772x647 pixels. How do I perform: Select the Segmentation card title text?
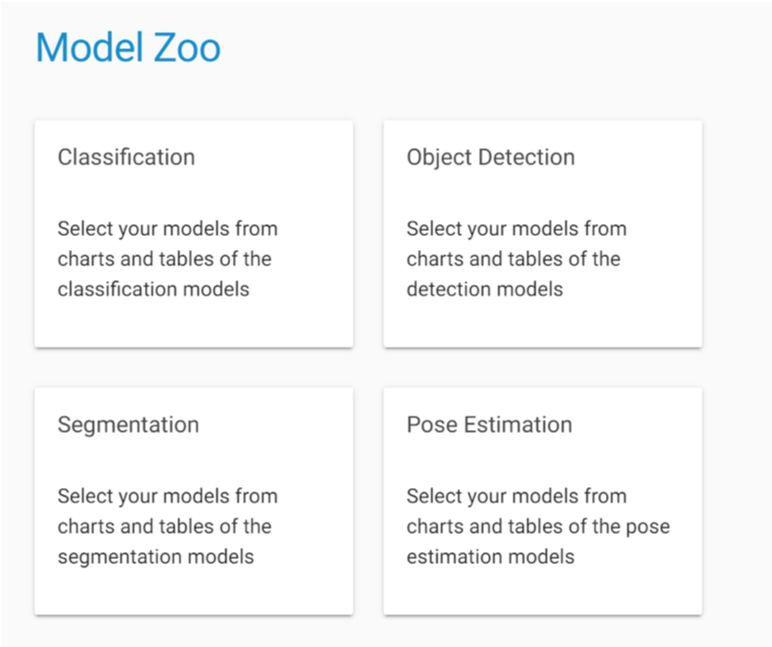point(128,424)
